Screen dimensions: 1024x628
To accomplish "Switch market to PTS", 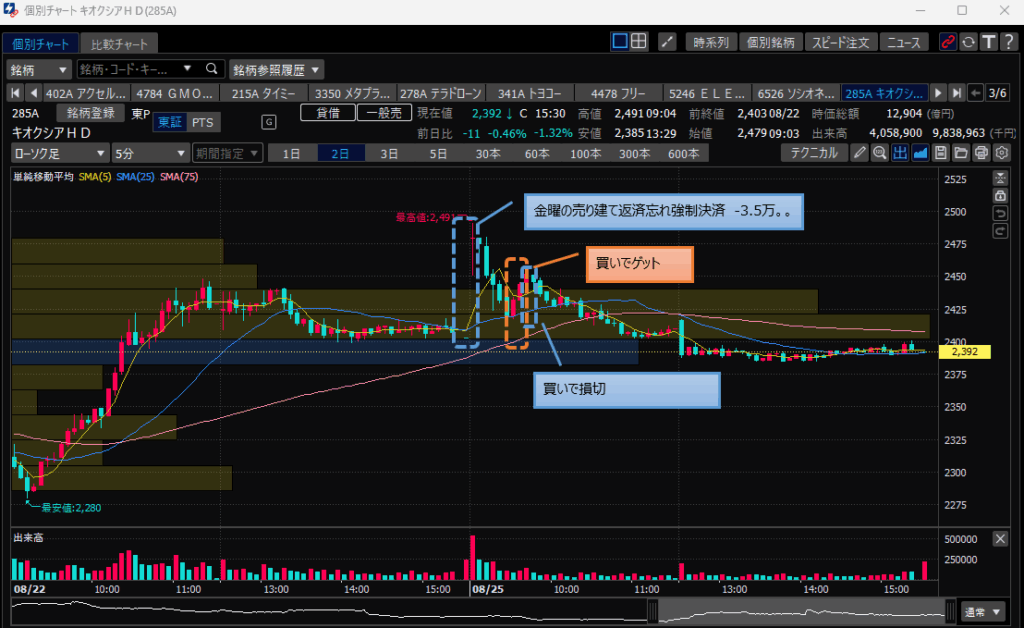I will point(202,122).
